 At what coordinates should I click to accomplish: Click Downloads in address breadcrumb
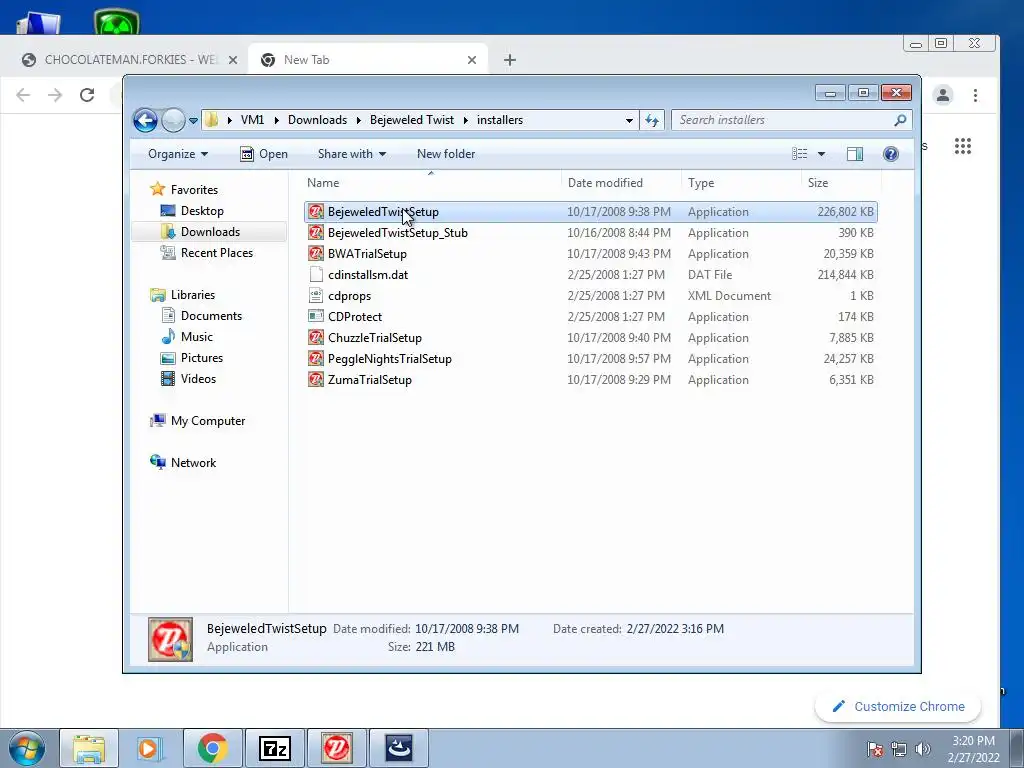pos(317,120)
